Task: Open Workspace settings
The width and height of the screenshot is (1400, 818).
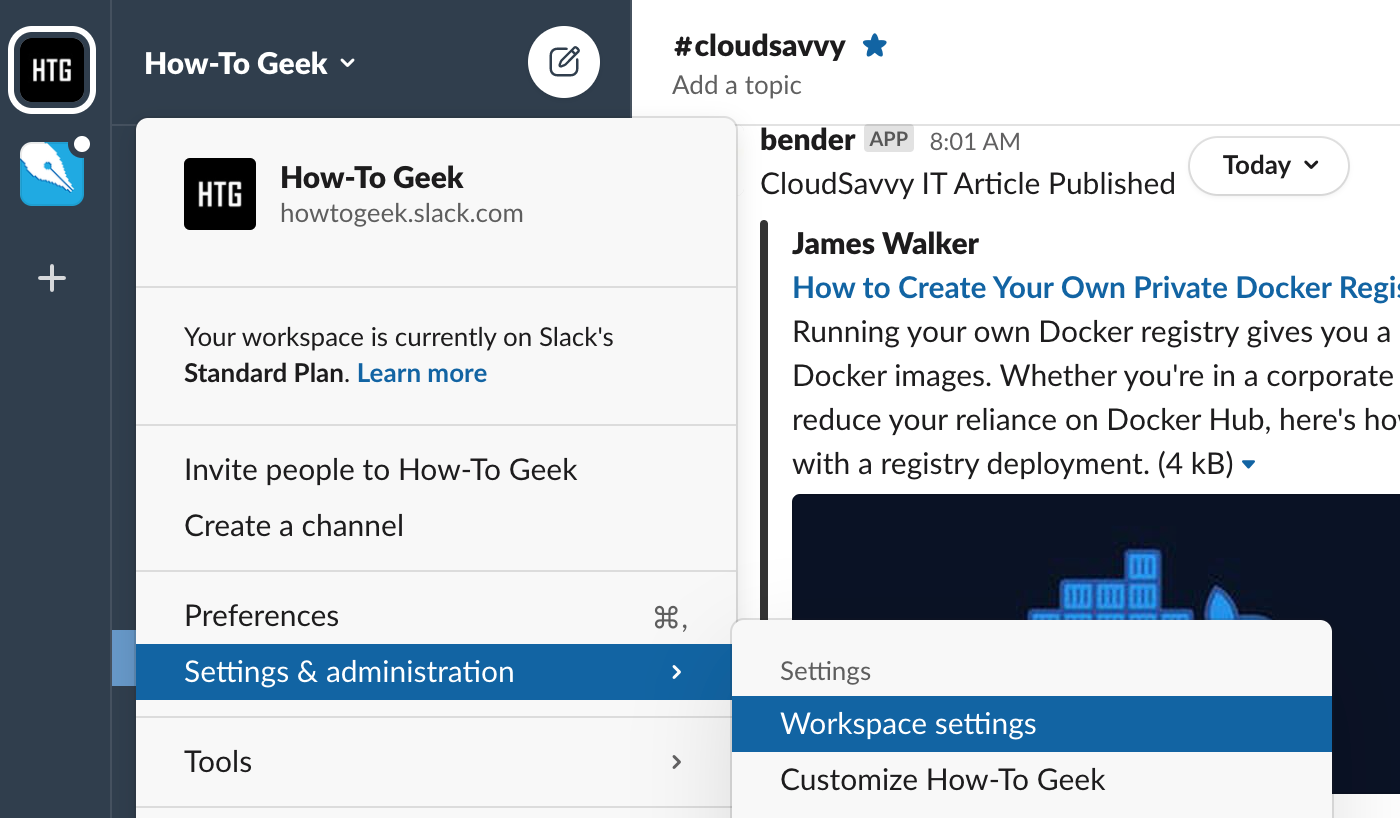Action: point(1032,724)
